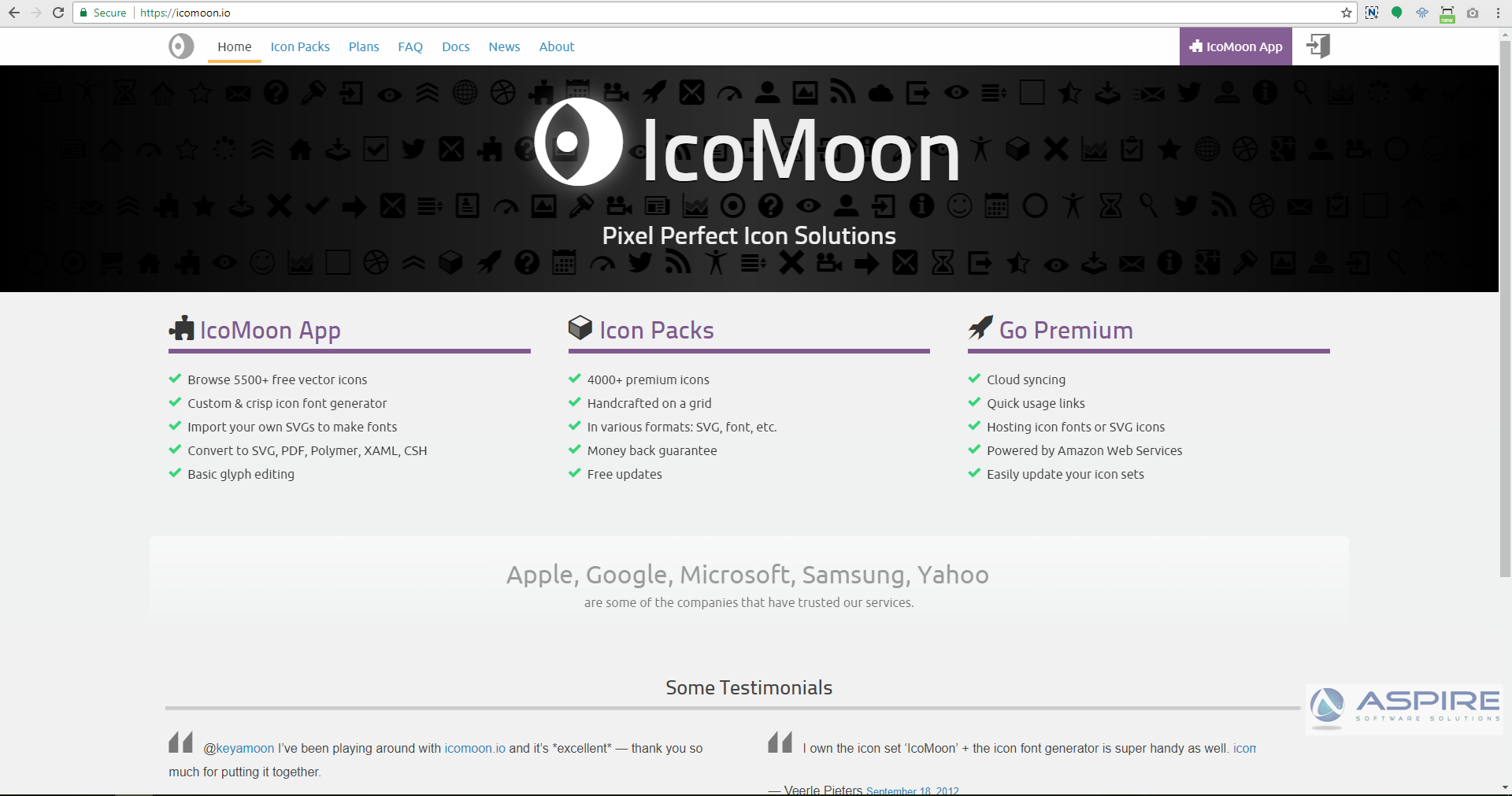Open the FAQ page
The image size is (1512, 796).
pyautogui.click(x=410, y=46)
